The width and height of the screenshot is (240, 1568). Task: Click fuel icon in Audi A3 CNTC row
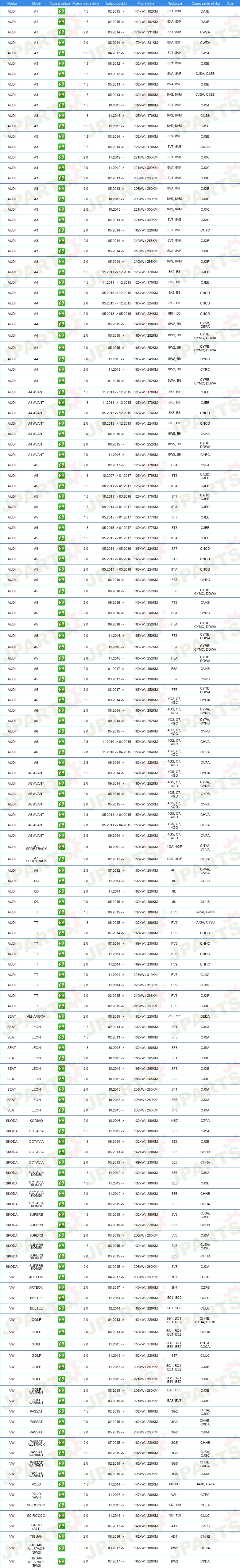(61, 231)
